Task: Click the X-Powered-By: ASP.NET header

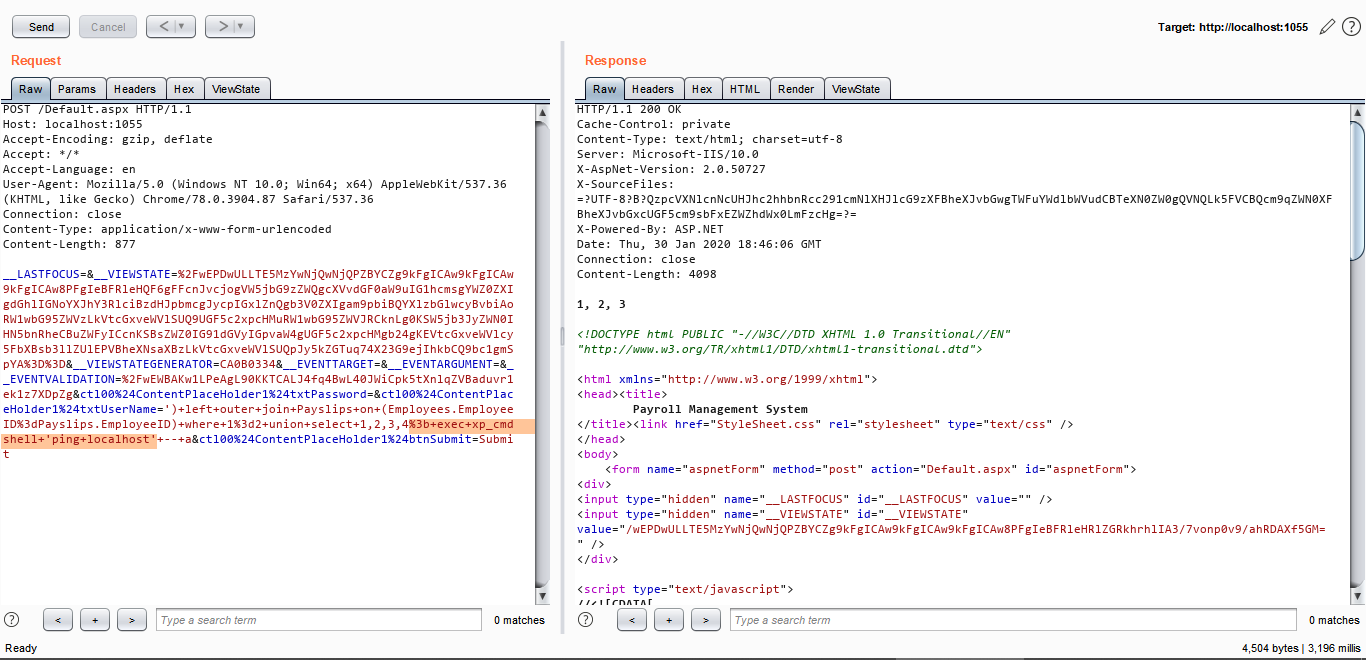Action: click(650, 229)
